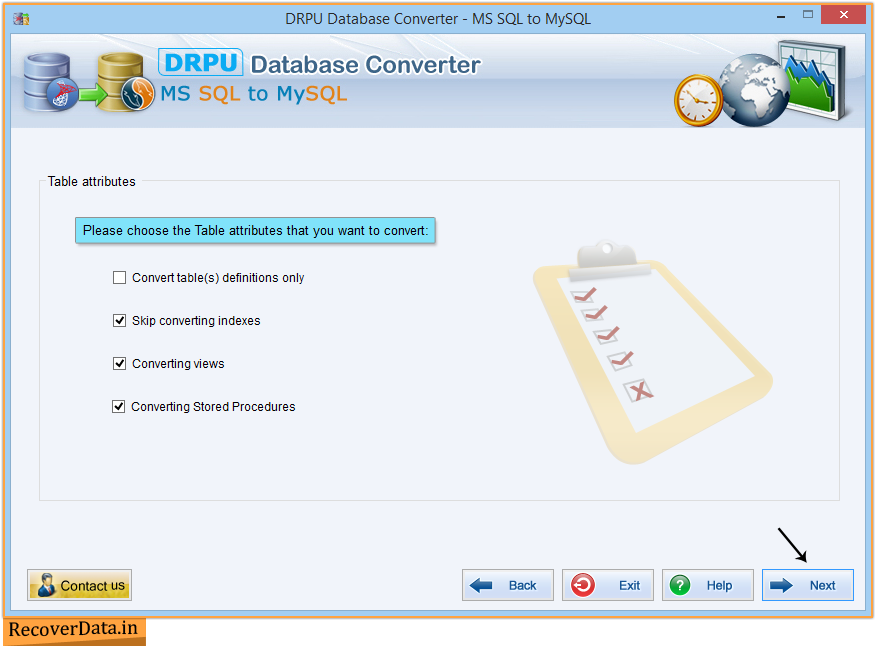This screenshot has height=646, width=876.
Task: Click the Exit button
Action: click(607, 585)
